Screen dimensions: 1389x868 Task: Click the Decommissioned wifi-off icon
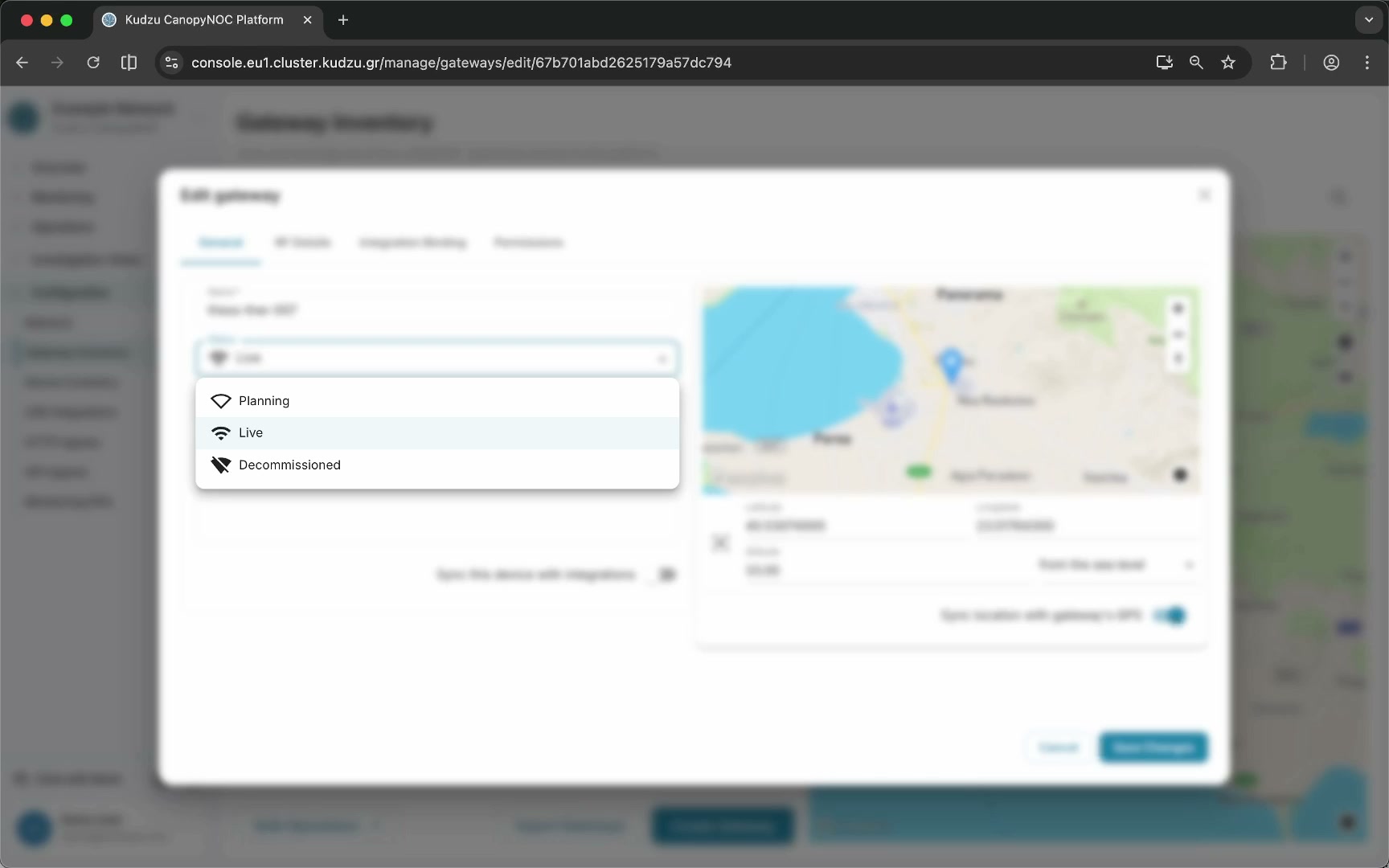(x=221, y=465)
